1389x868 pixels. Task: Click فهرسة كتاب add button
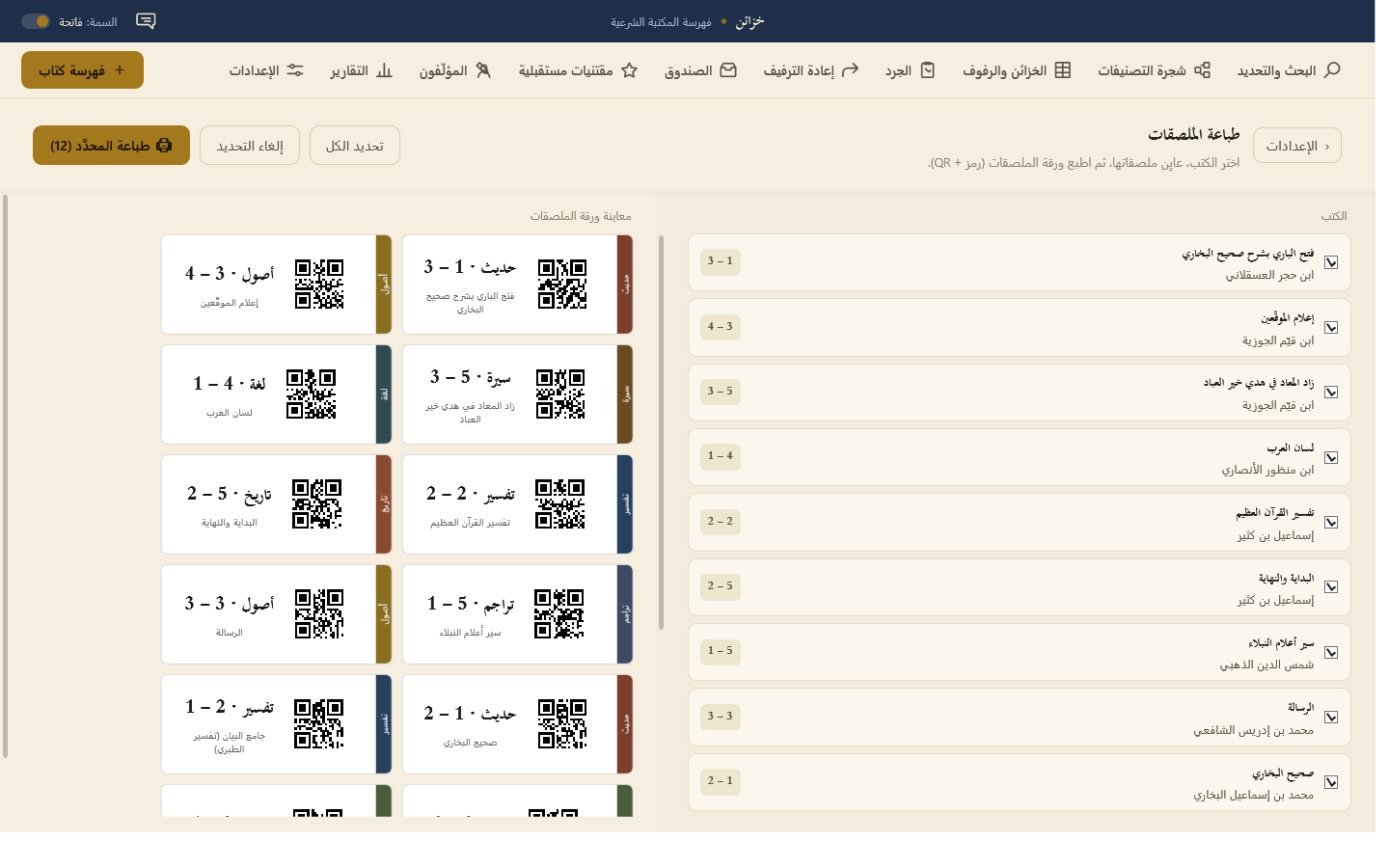[x=82, y=69]
